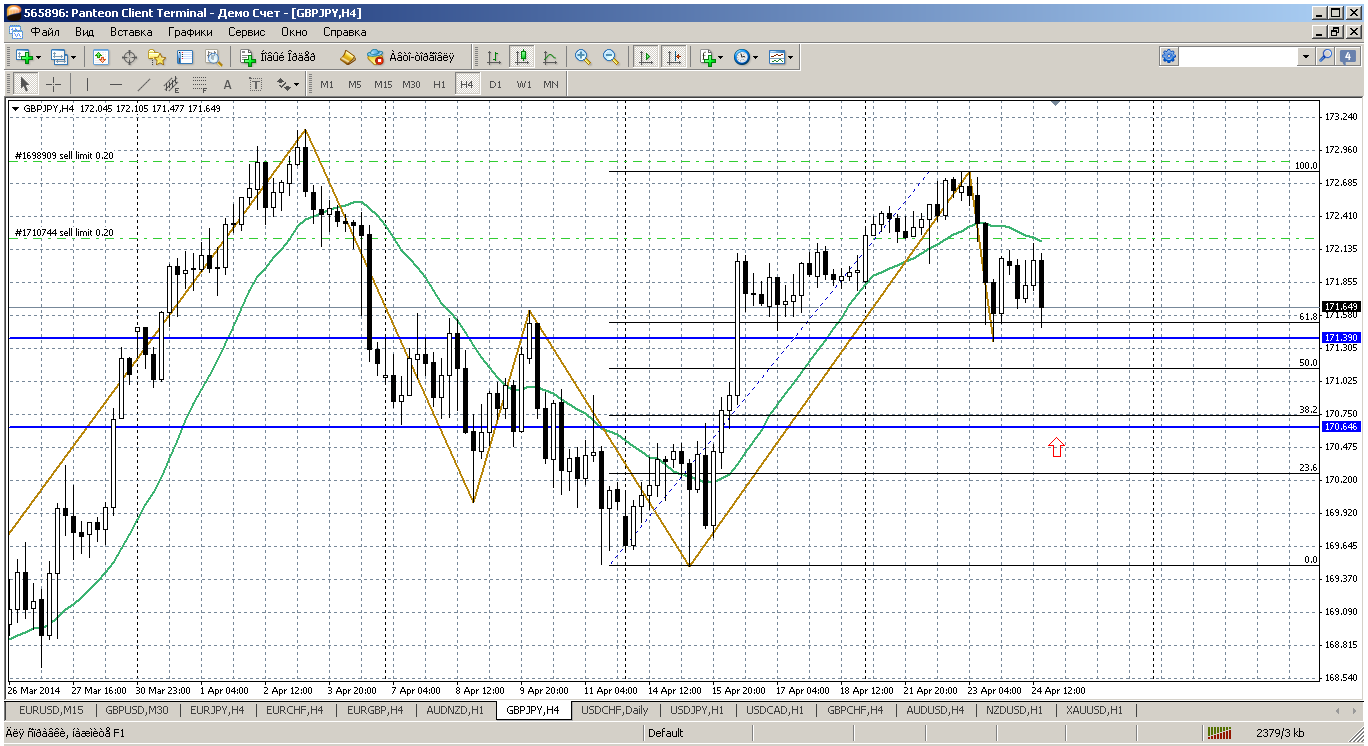Open the MetaEditor yellow book icon

click(x=347, y=57)
